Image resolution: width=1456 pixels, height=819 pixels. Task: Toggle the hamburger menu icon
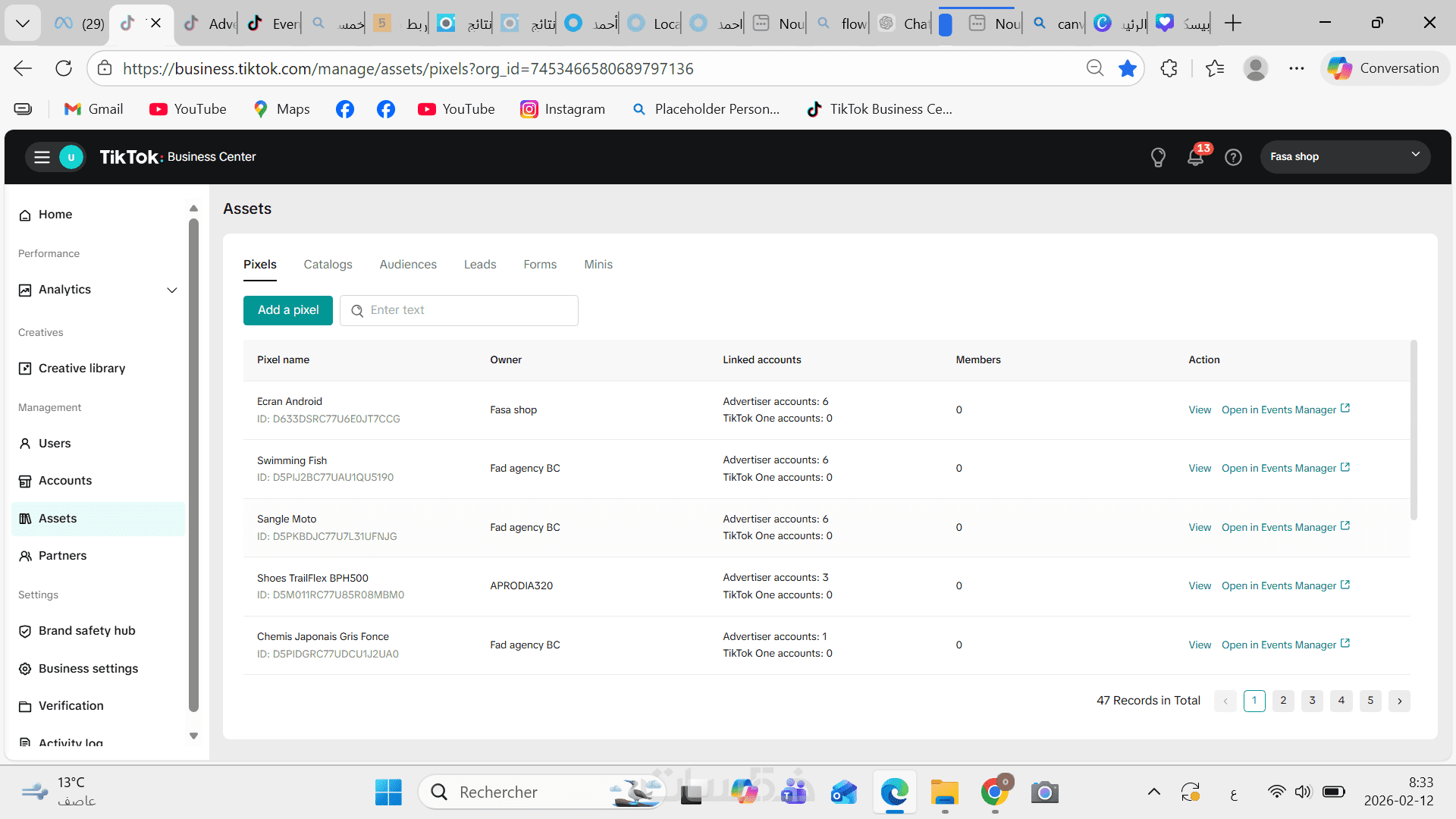(x=42, y=157)
